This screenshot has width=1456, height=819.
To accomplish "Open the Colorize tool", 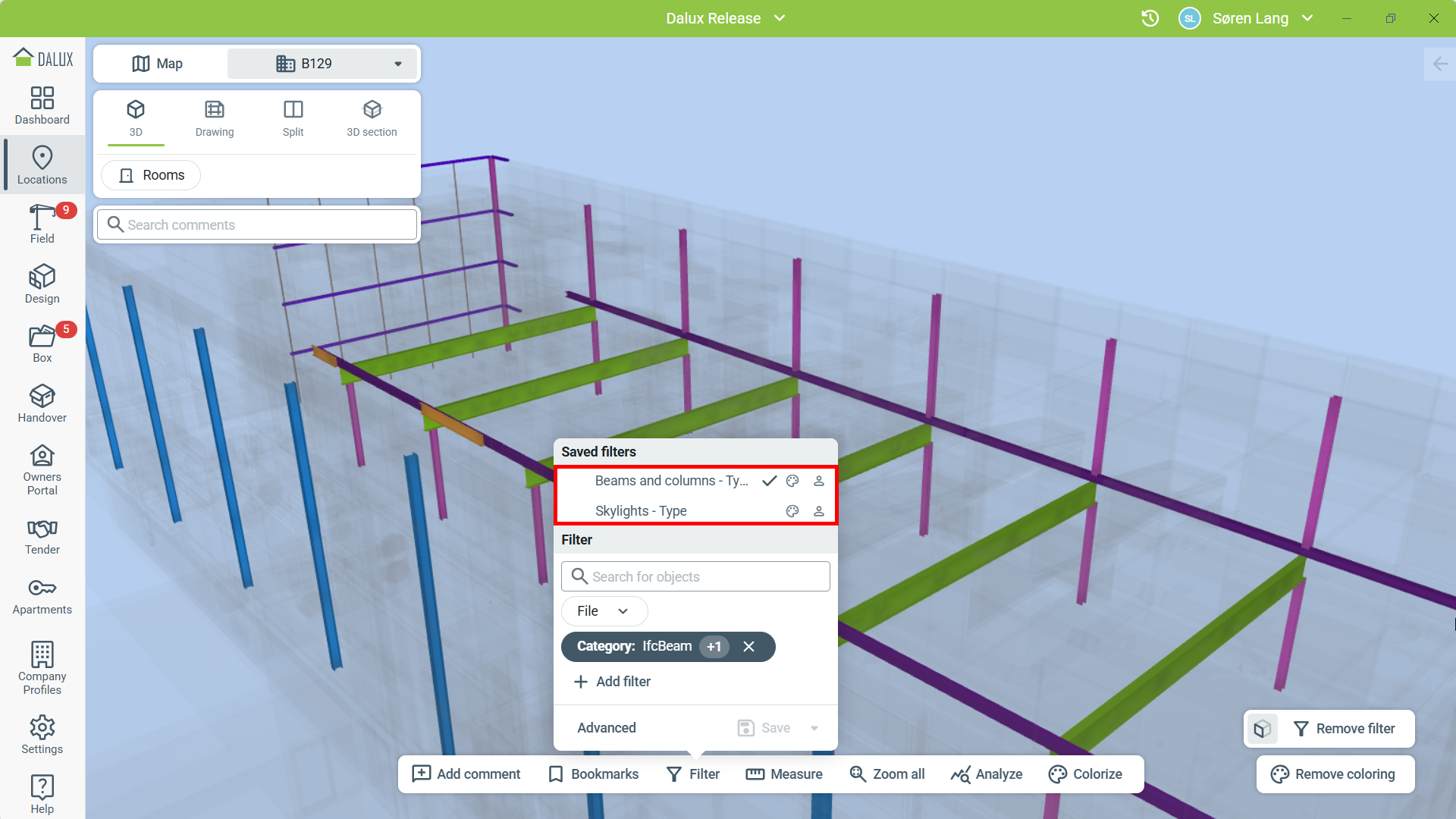I will pos(1086,774).
